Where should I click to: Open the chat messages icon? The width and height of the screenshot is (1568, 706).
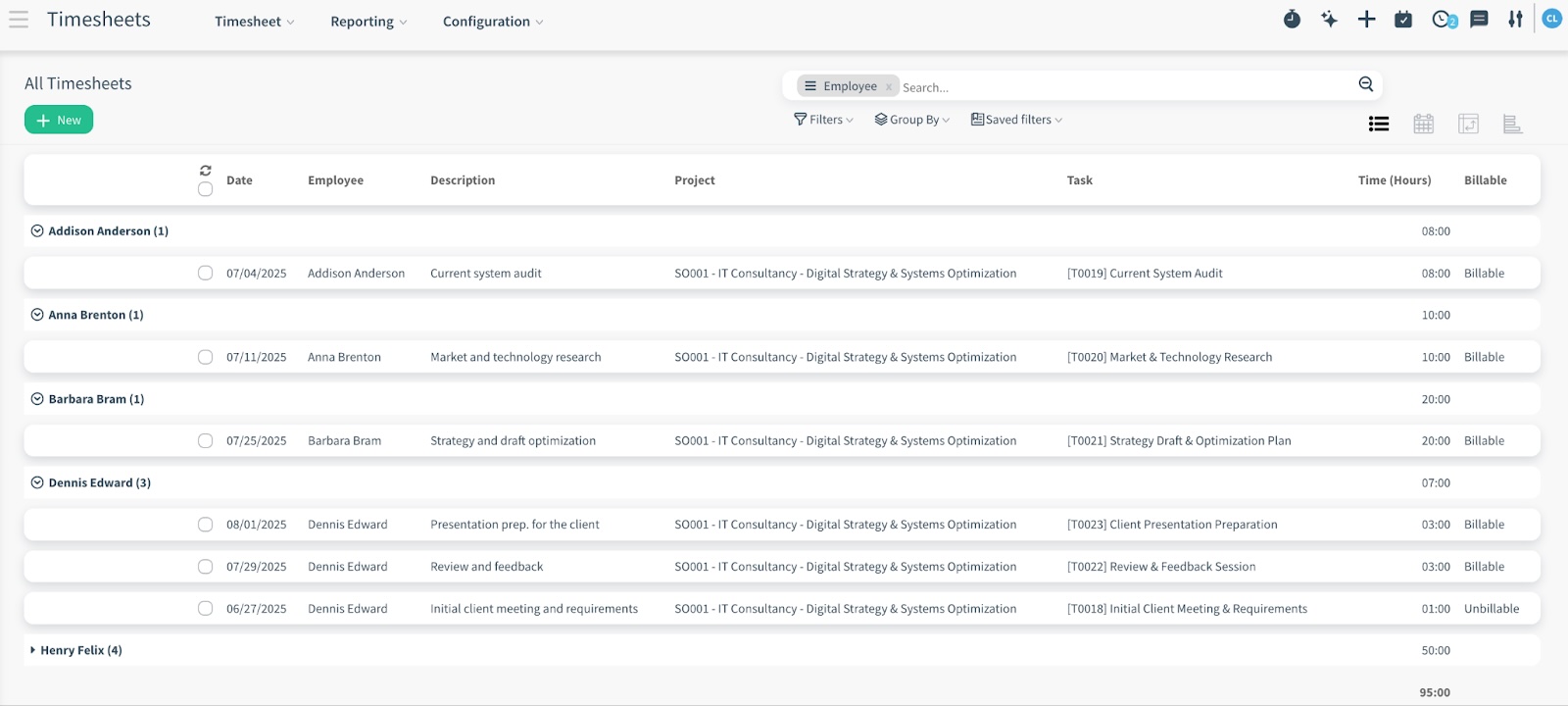click(x=1479, y=20)
